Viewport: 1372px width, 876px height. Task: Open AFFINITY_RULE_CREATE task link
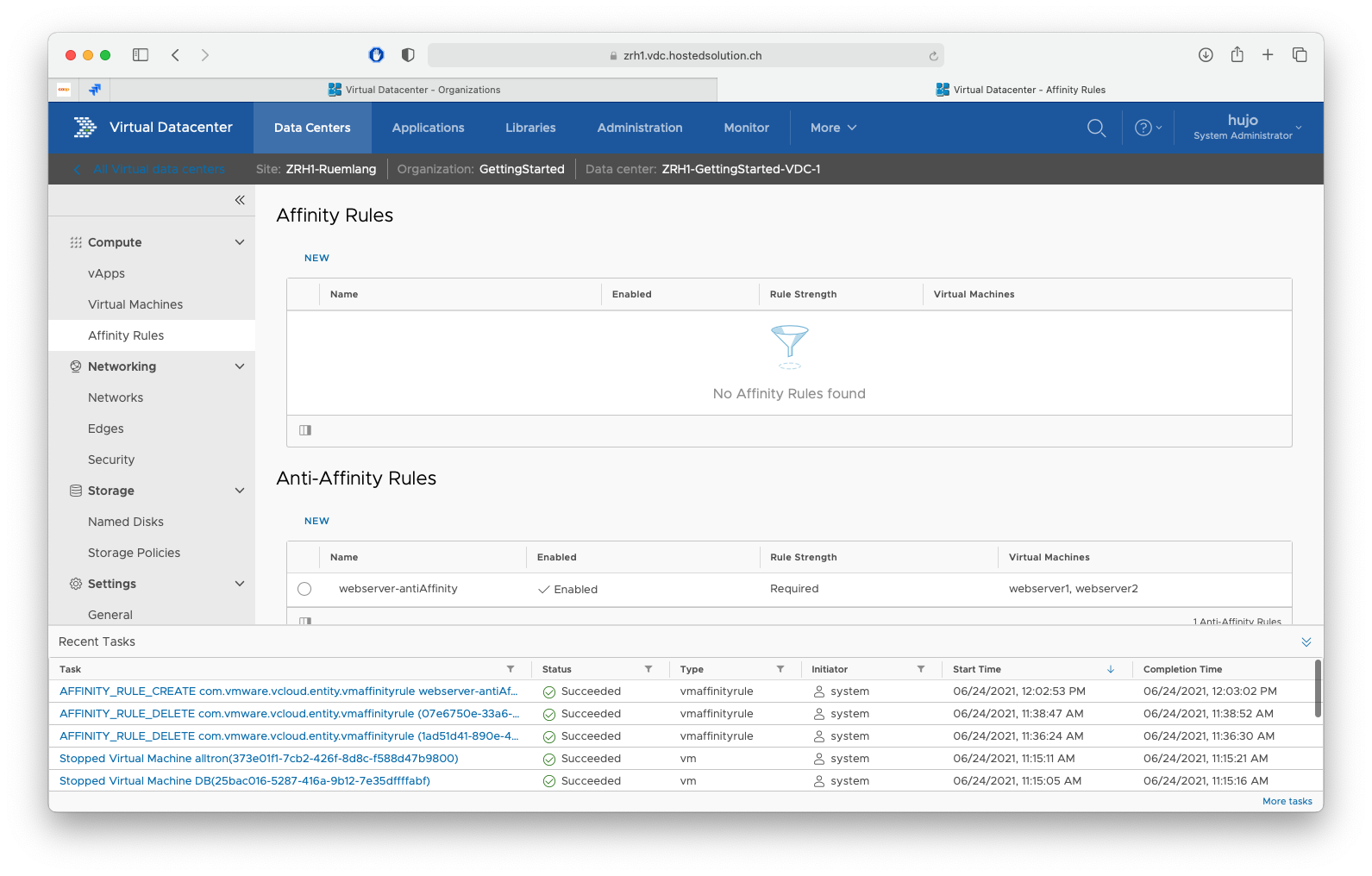pos(288,691)
